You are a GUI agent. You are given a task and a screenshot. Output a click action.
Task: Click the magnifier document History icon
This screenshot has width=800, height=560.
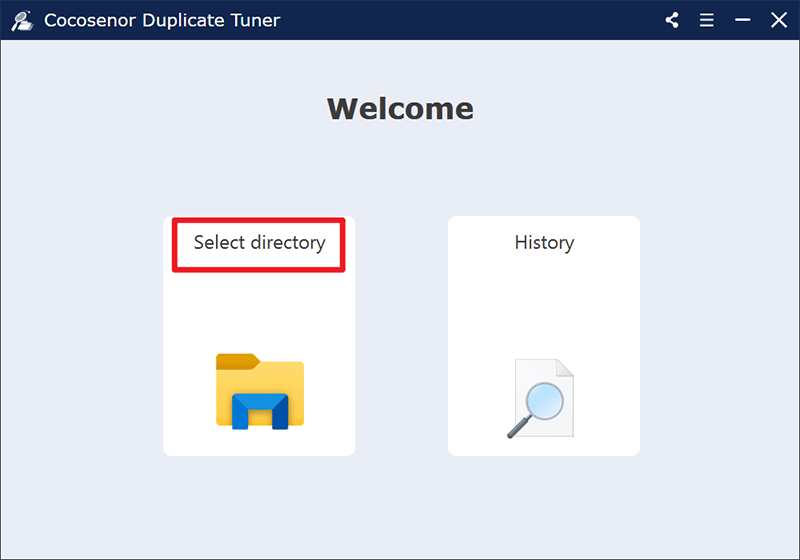pyautogui.click(x=541, y=398)
